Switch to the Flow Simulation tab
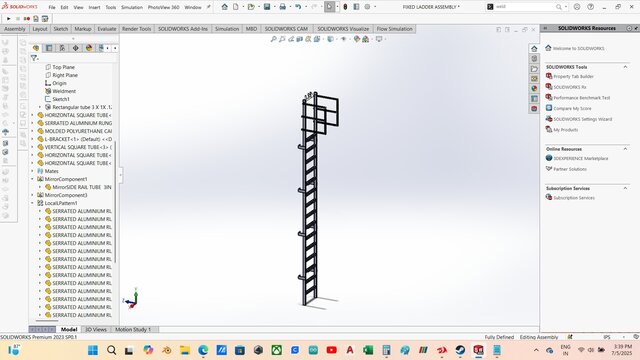640x360 pixels. point(394,29)
